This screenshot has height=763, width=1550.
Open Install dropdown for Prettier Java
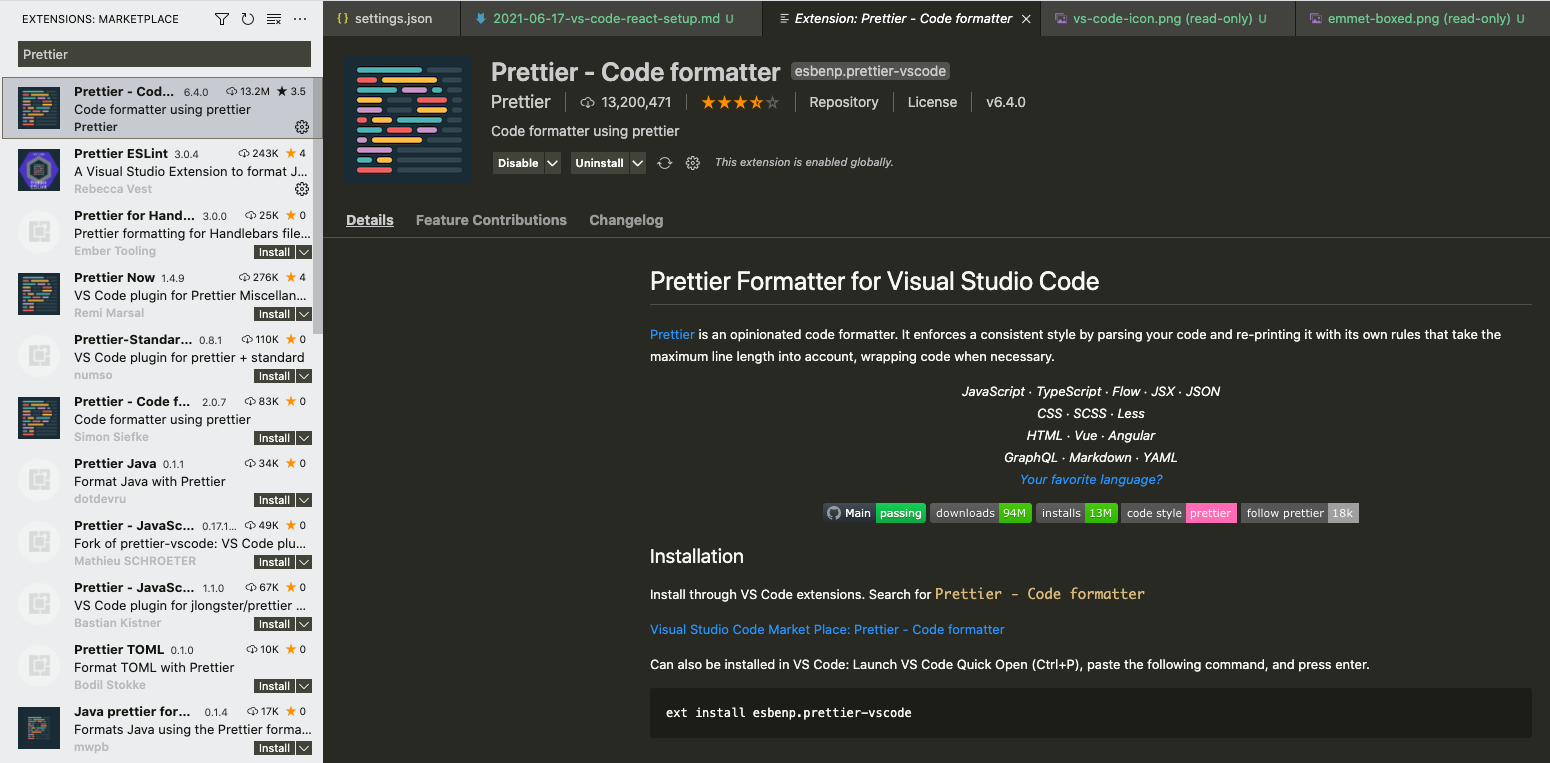[x=304, y=500]
